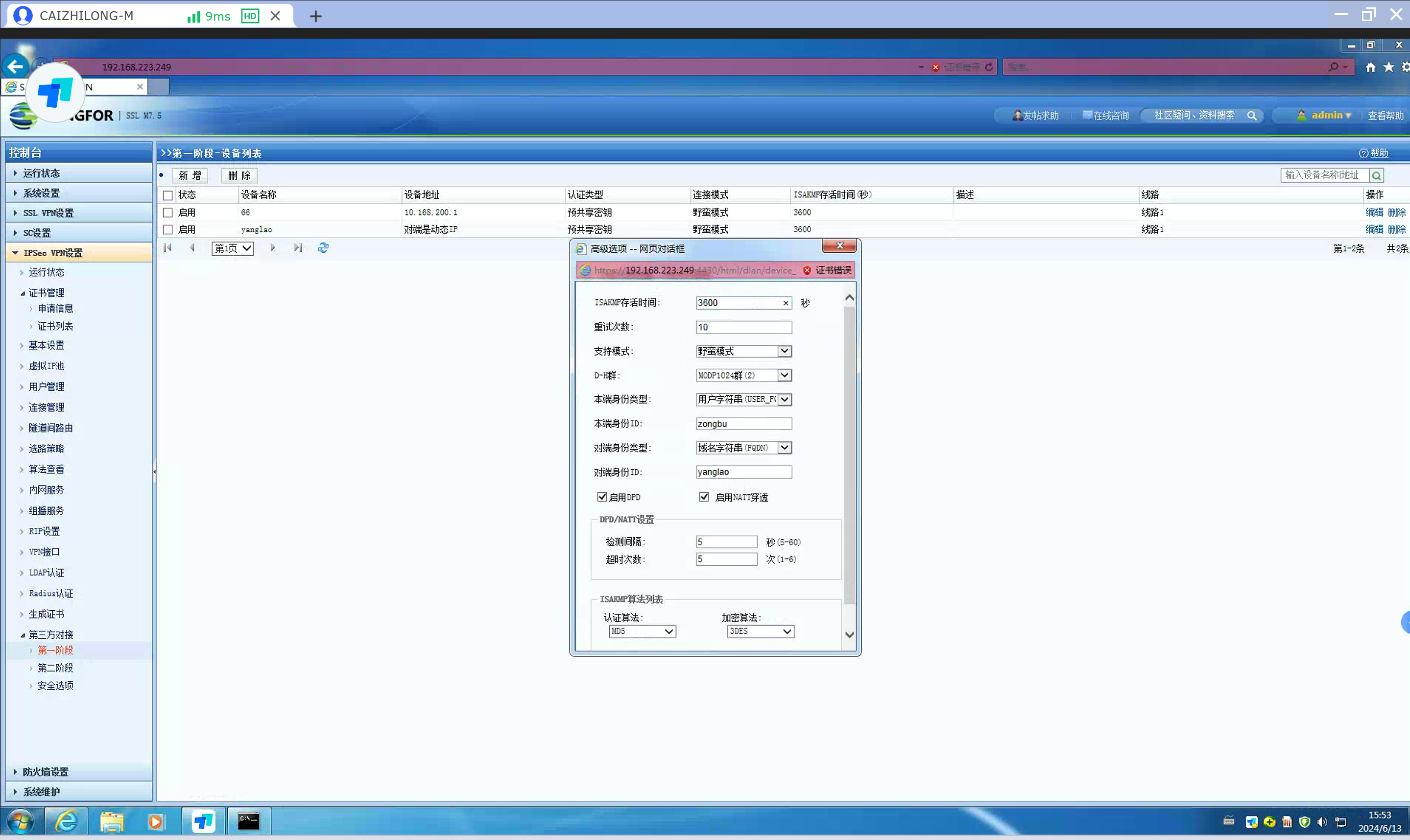Open the browser home icon

coord(1370,68)
